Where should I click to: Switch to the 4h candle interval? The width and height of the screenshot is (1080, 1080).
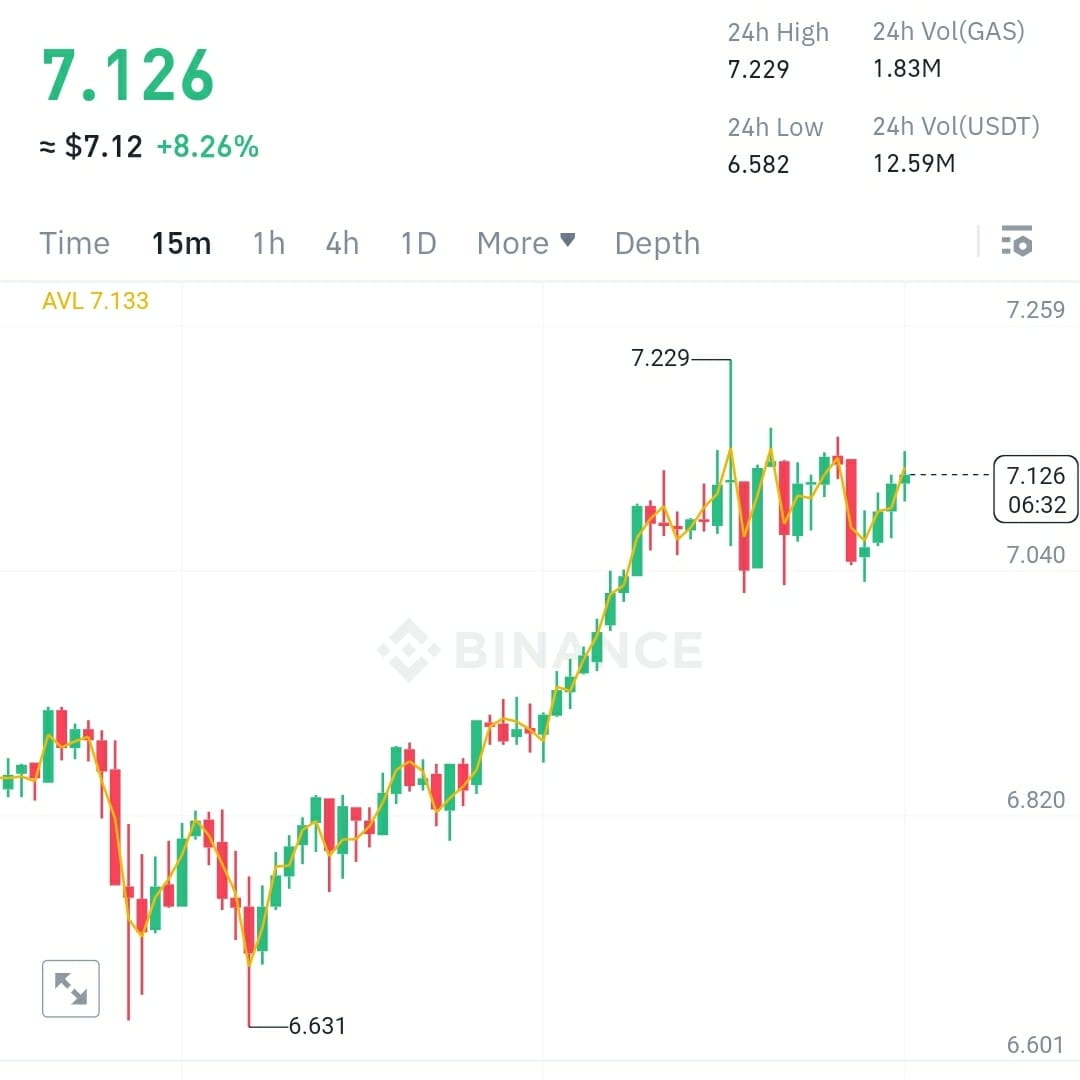tap(341, 243)
